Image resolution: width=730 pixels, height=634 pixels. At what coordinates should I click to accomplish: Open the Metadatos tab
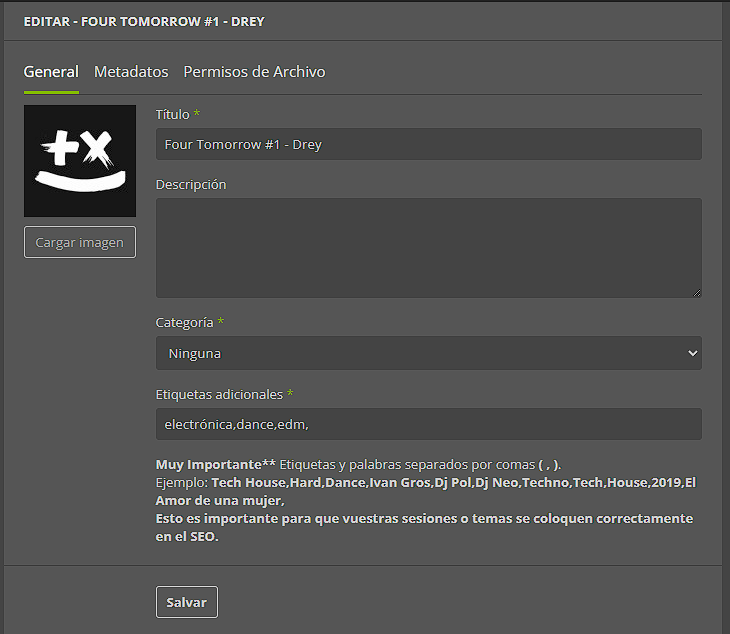click(131, 72)
